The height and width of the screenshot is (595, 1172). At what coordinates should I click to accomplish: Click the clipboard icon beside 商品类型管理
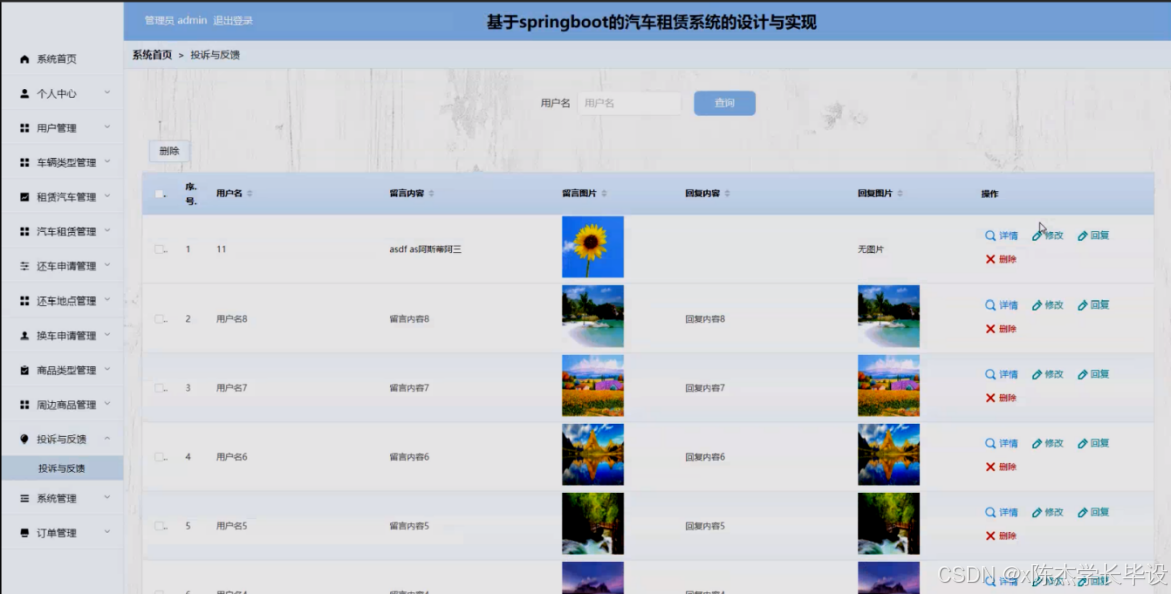[x=25, y=370]
